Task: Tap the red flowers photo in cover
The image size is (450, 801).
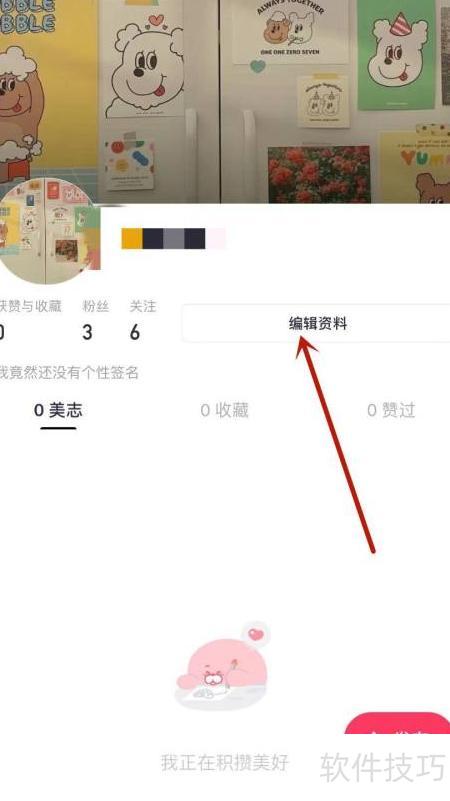Action: click(319, 175)
